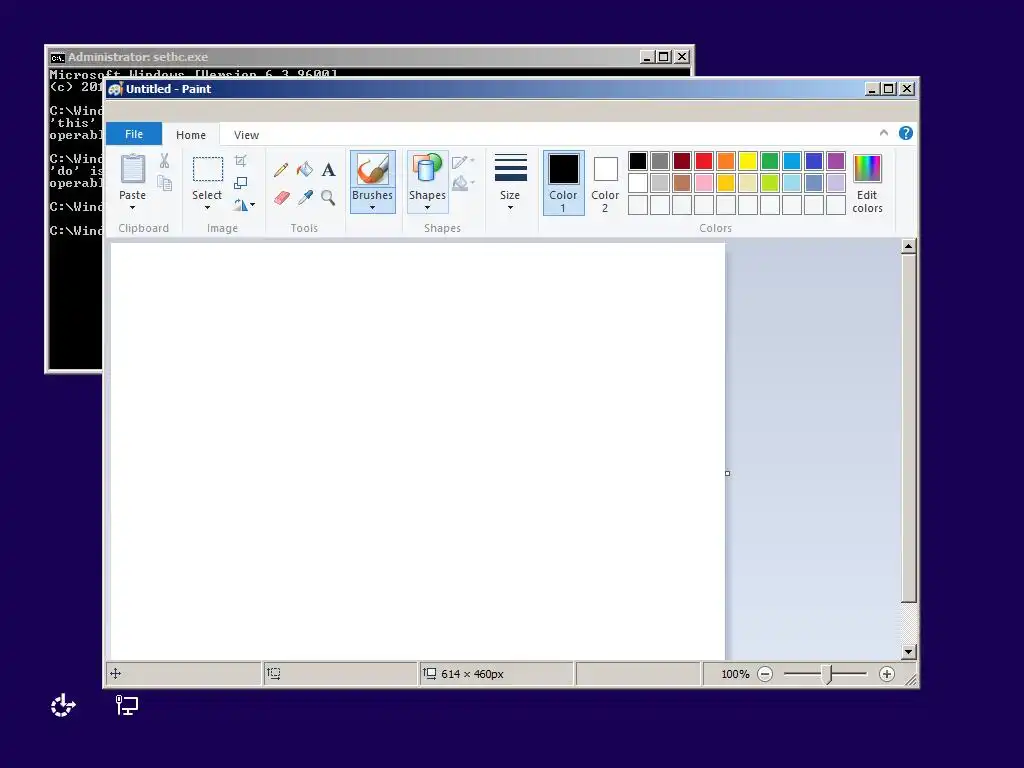1024x768 pixels.
Task: Click the Size line thickness icon
Action: (x=511, y=168)
